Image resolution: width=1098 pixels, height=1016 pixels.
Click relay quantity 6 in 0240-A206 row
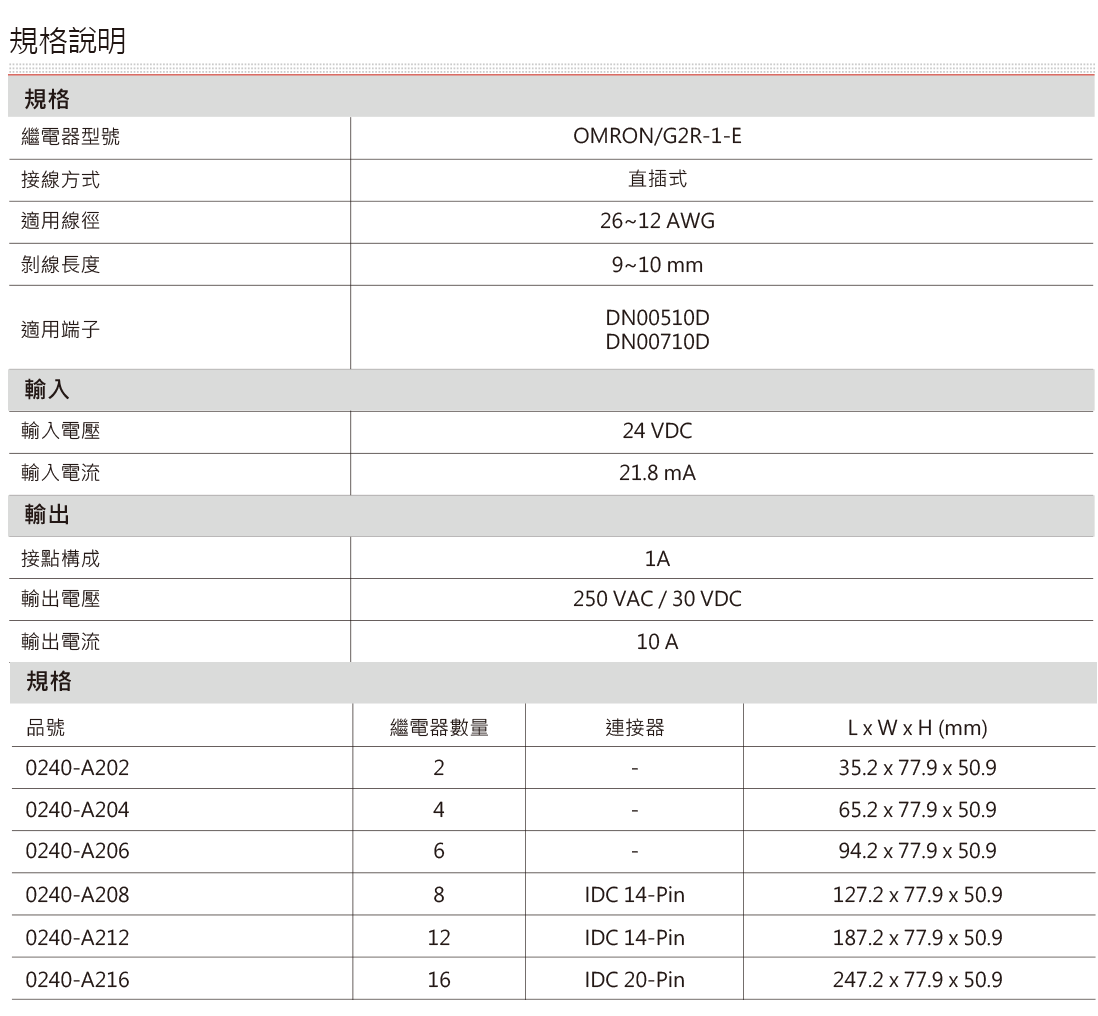point(439,851)
